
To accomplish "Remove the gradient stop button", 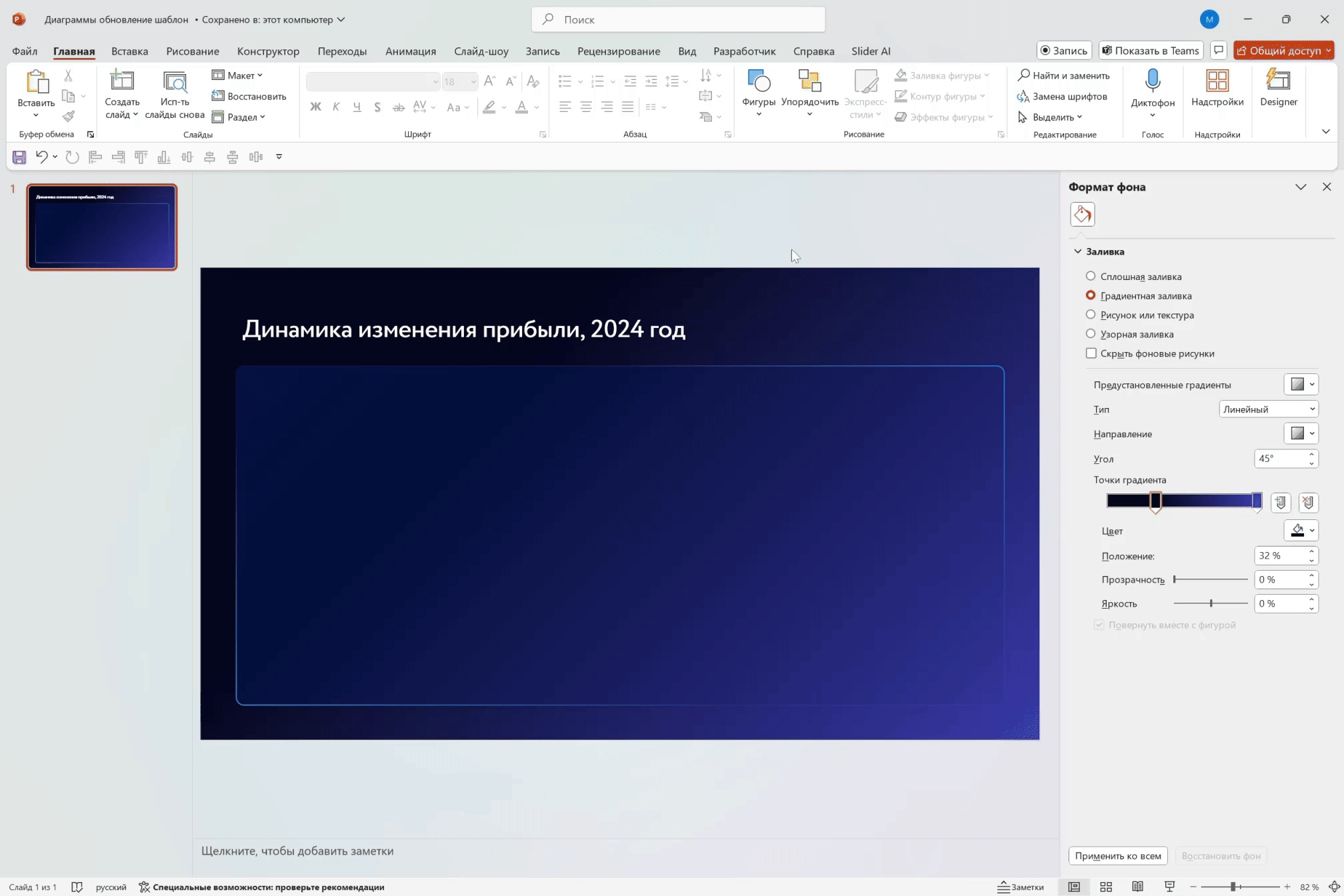I will click(x=1308, y=503).
